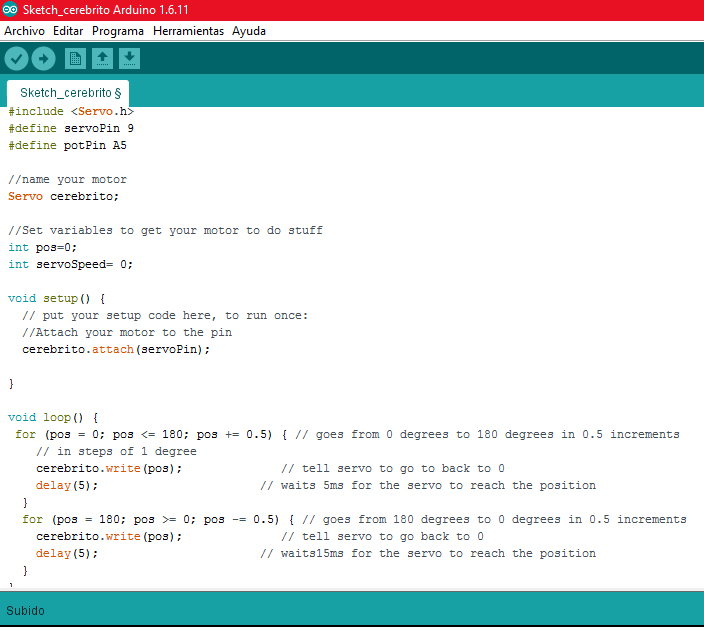Click the 'goes from 180 degrees to 0' comment

point(494,520)
